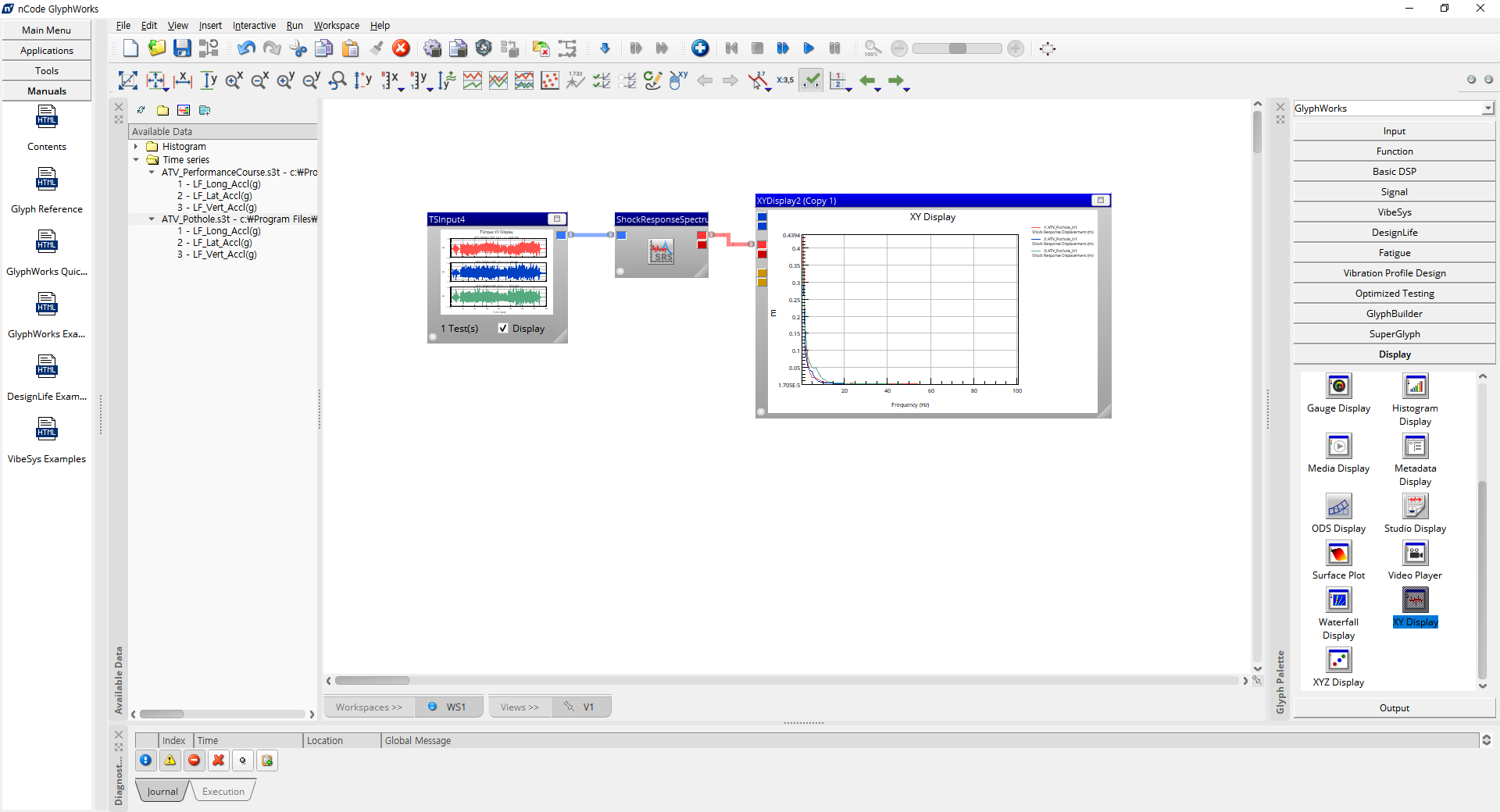
Task: Click the workspace zoom slider handle
Action: click(x=957, y=48)
